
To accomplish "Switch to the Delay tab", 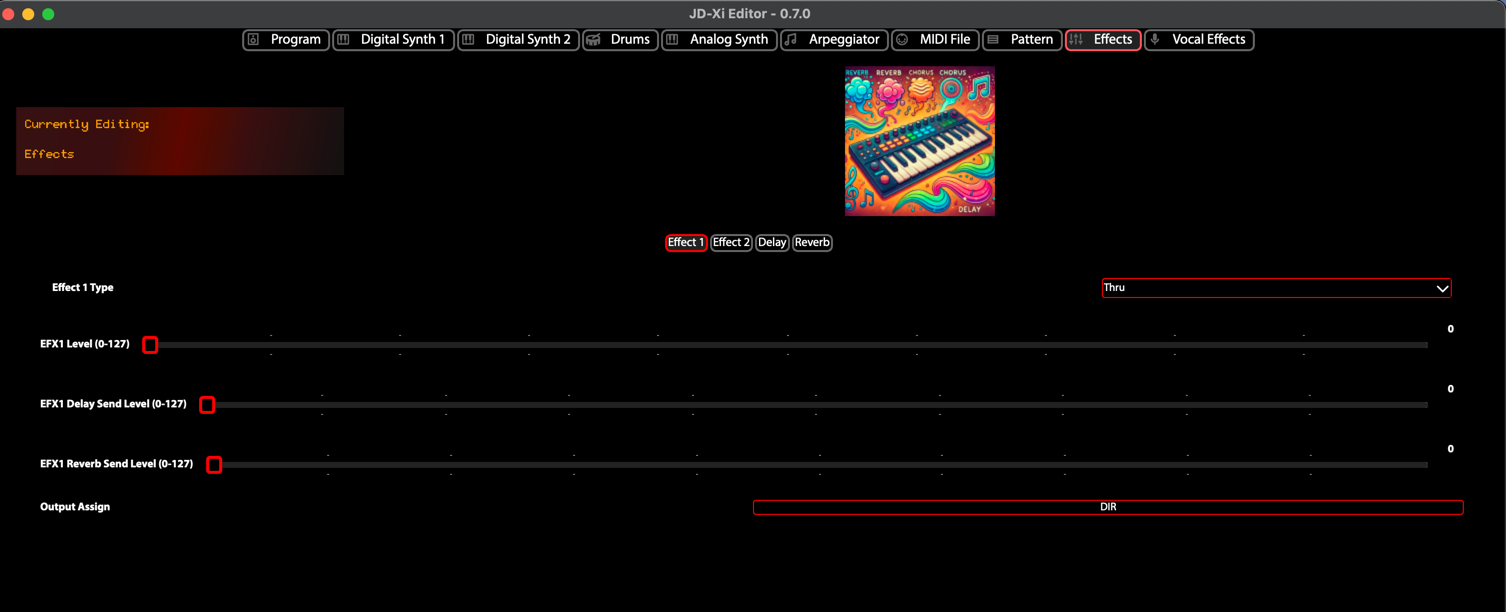I will tap(772, 243).
